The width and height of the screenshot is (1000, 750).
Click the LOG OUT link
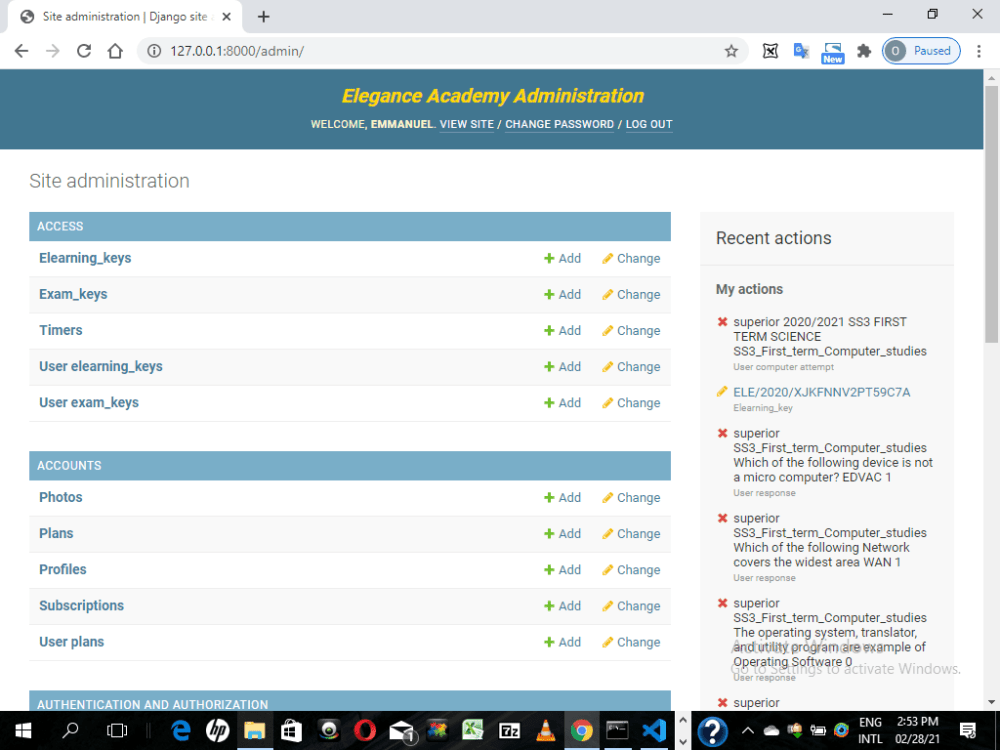coord(648,124)
